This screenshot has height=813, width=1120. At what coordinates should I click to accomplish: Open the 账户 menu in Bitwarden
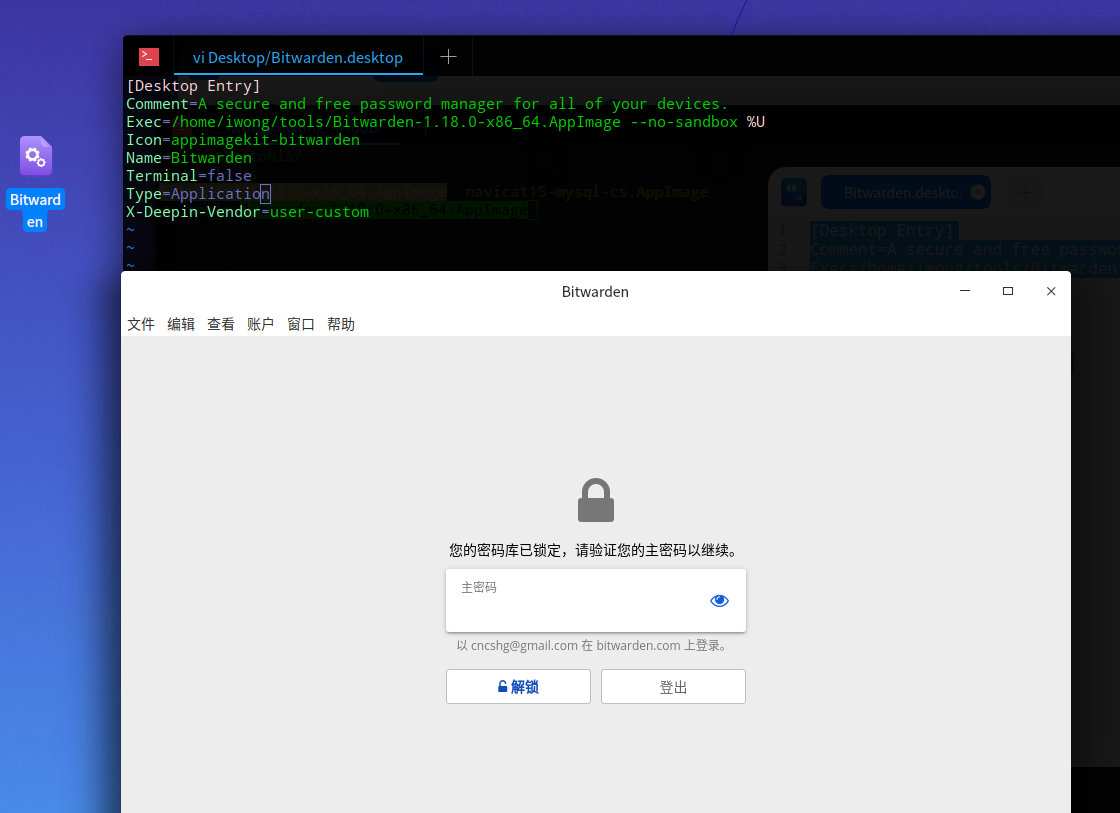point(261,324)
